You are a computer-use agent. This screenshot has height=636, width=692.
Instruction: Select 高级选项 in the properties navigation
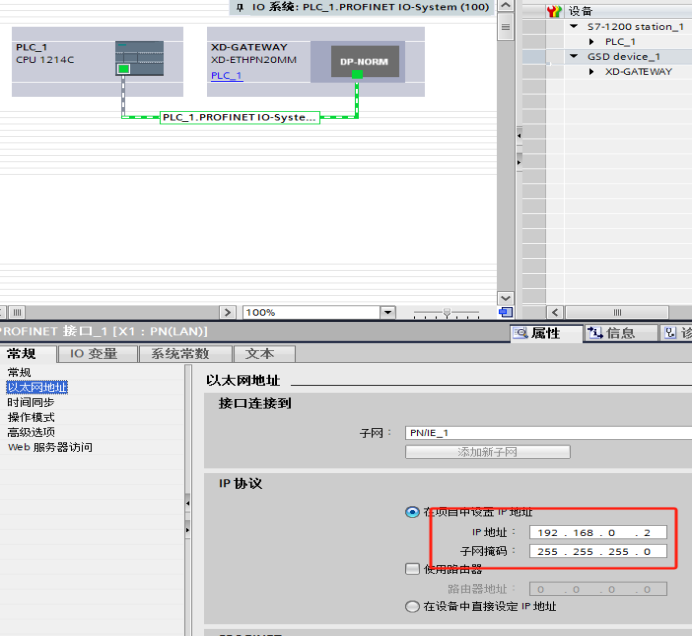pyautogui.click(x=31, y=432)
